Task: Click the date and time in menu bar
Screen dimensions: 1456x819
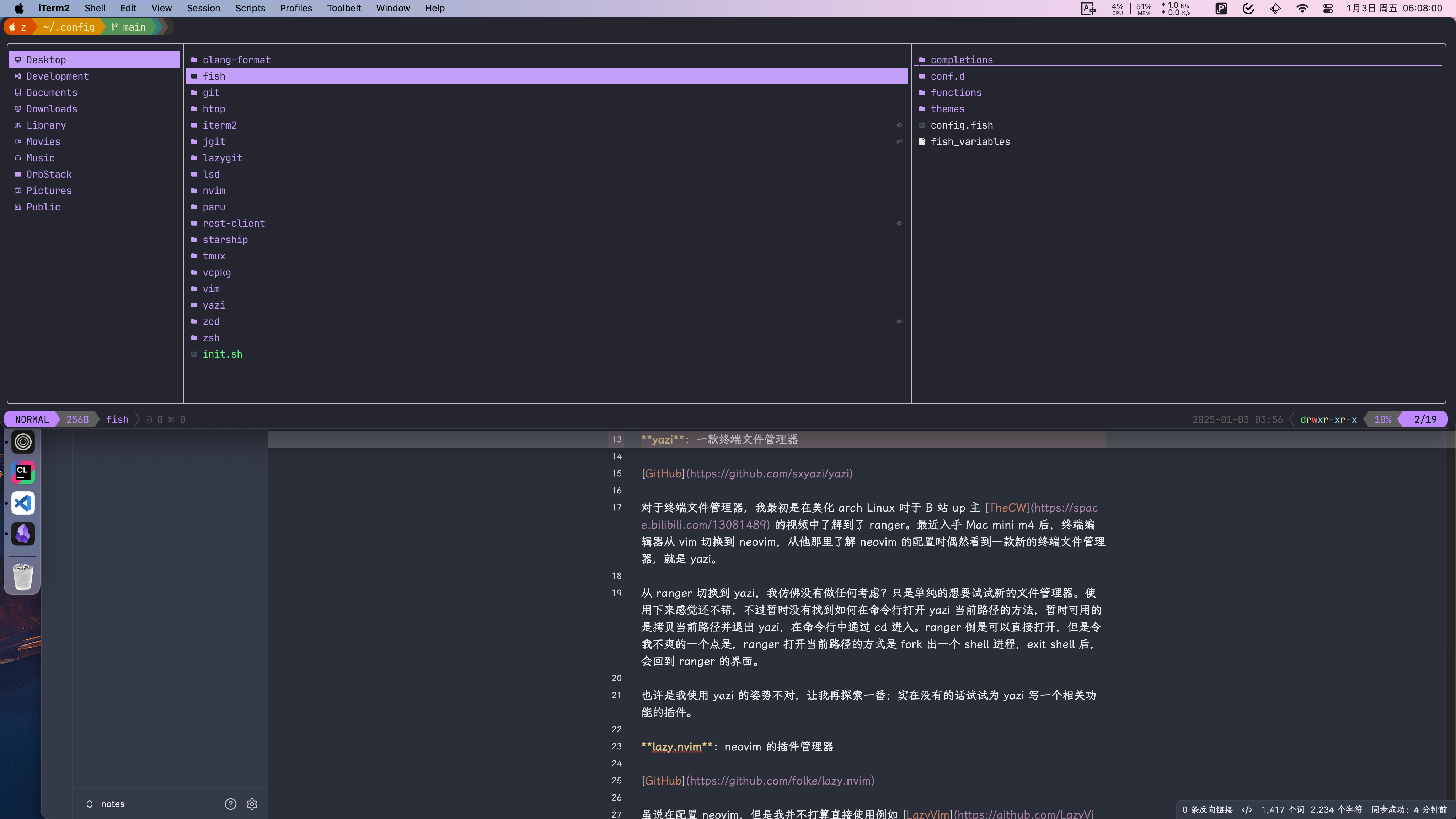Action: coord(1395,8)
